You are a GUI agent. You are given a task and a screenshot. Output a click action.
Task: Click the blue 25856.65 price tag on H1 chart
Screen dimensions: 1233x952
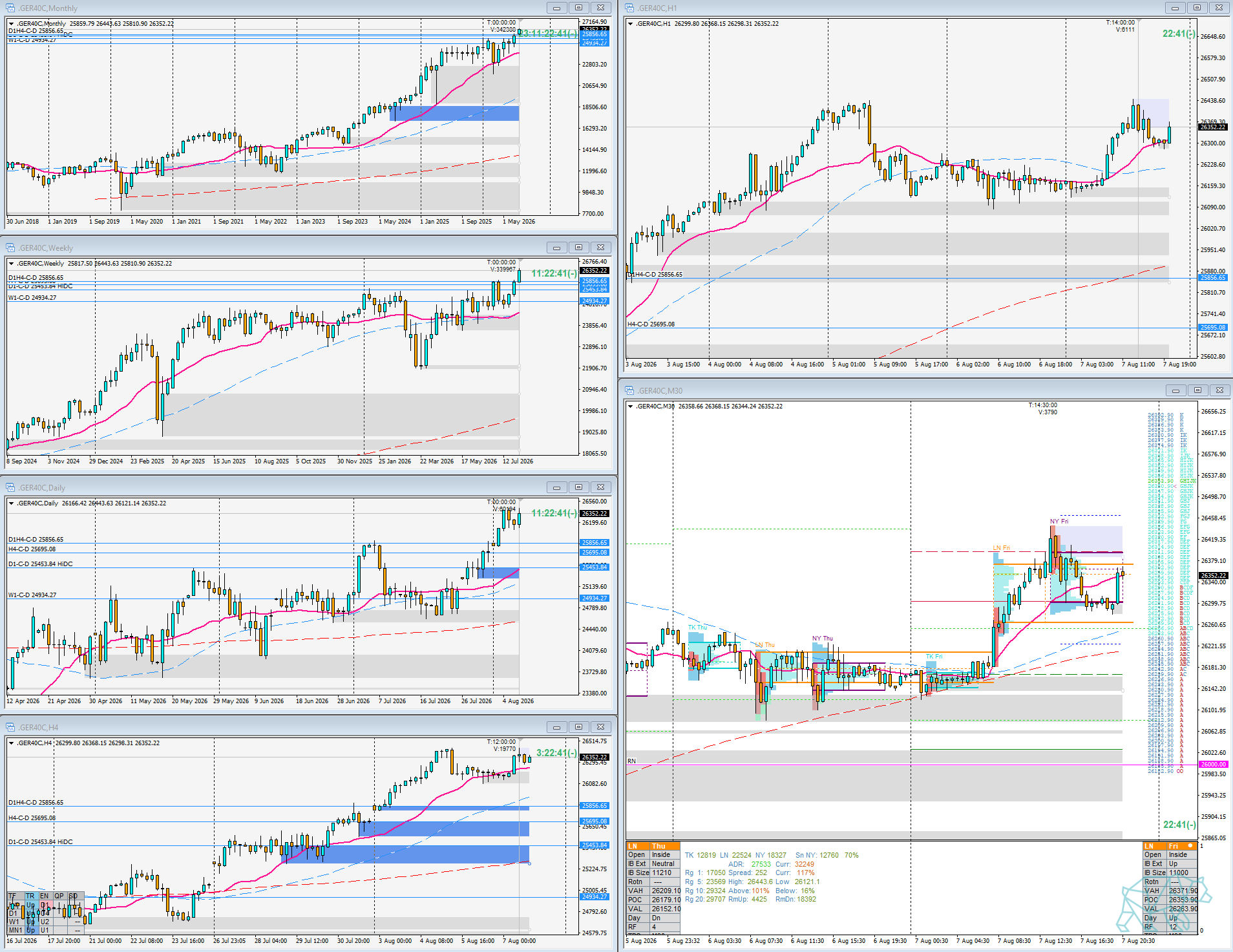pyautogui.click(x=1213, y=278)
